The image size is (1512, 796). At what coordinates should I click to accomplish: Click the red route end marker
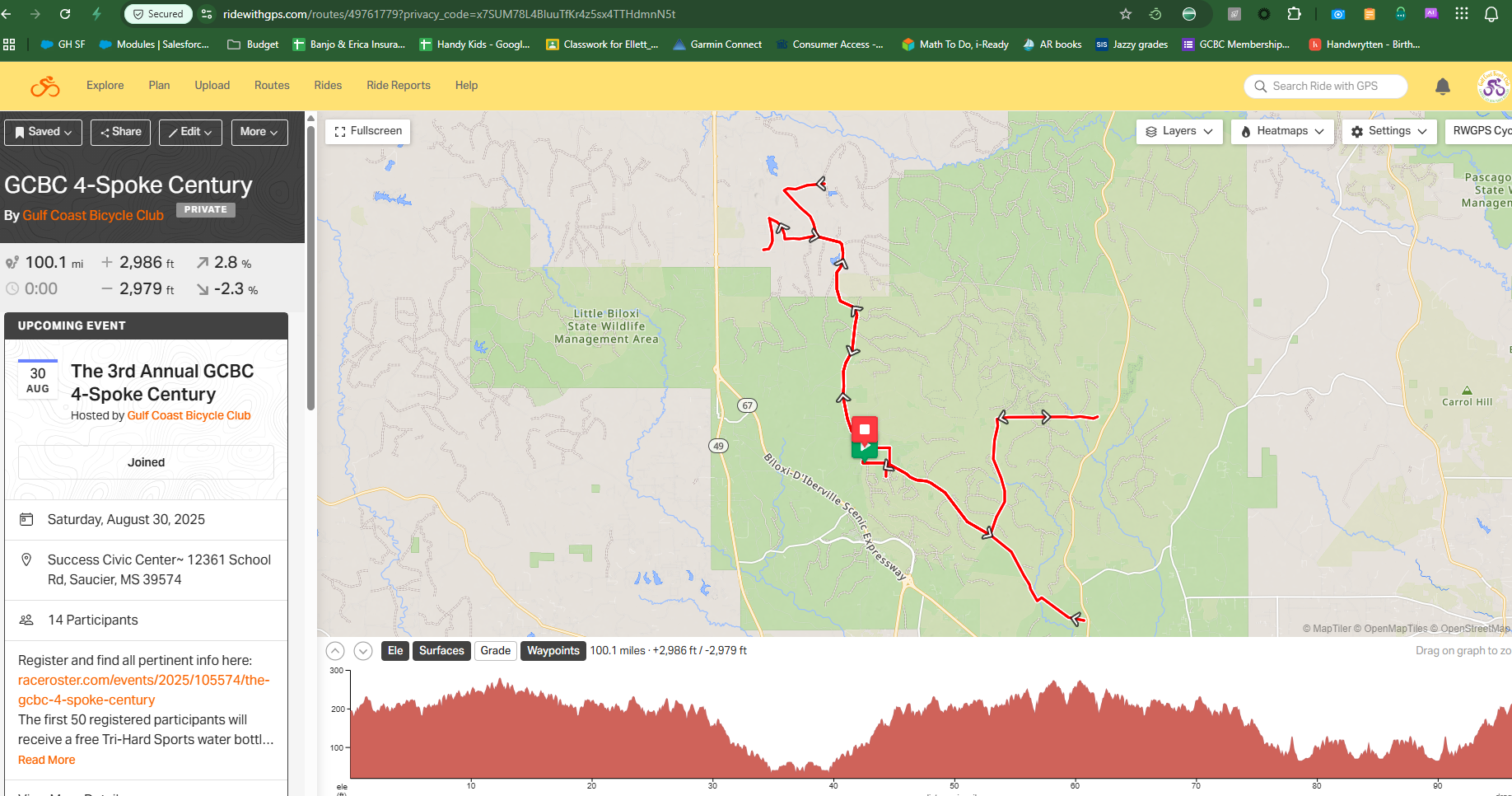pyautogui.click(x=865, y=429)
